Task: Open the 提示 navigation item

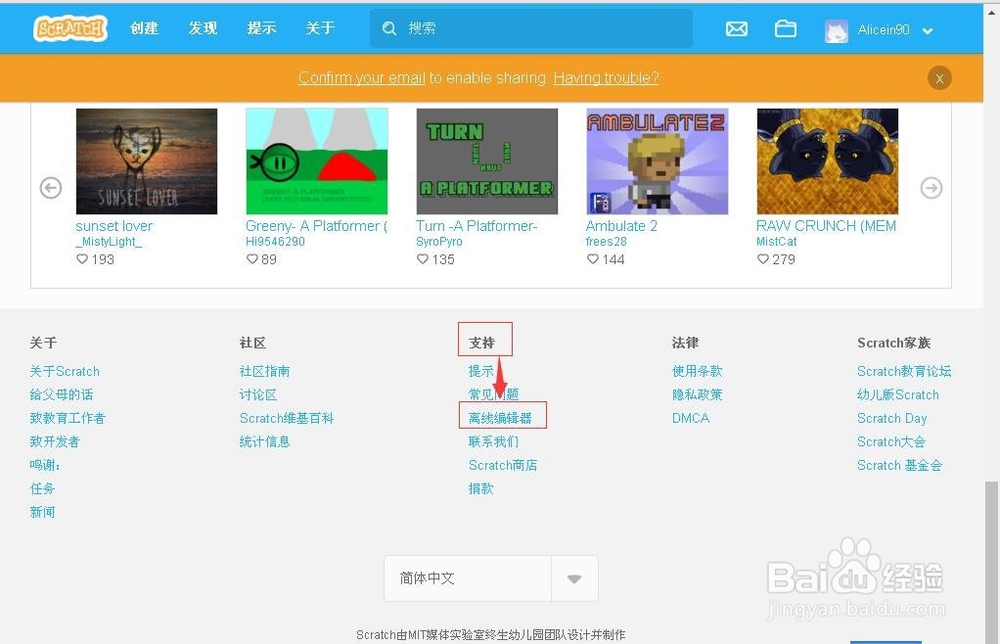Action: (x=261, y=28)
